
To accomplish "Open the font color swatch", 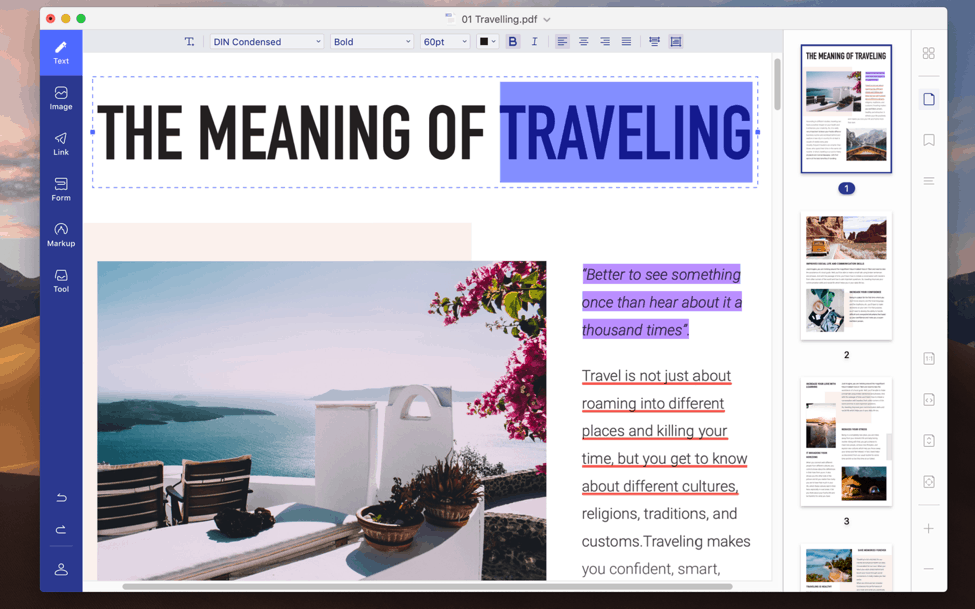I will click(486, 41).
